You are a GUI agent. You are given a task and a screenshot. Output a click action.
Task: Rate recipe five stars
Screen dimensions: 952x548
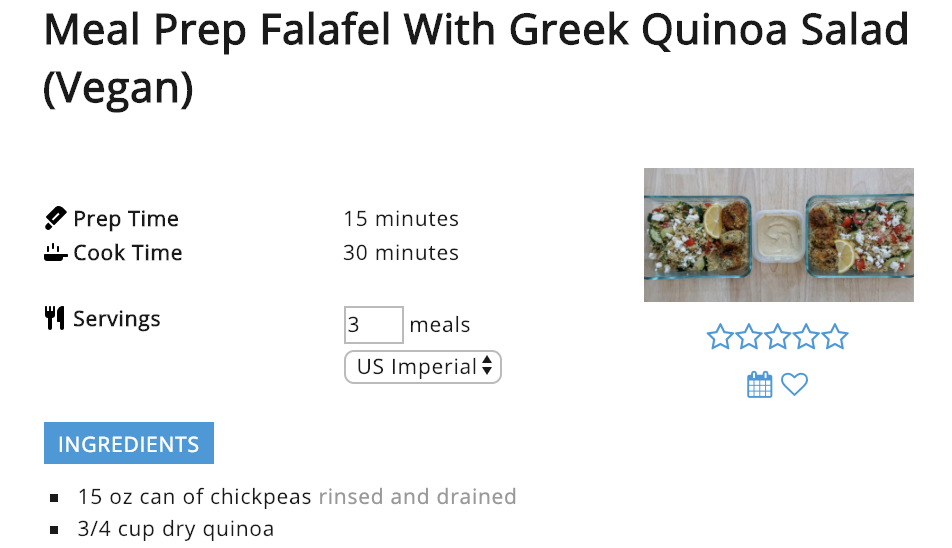tap(835, 337)
